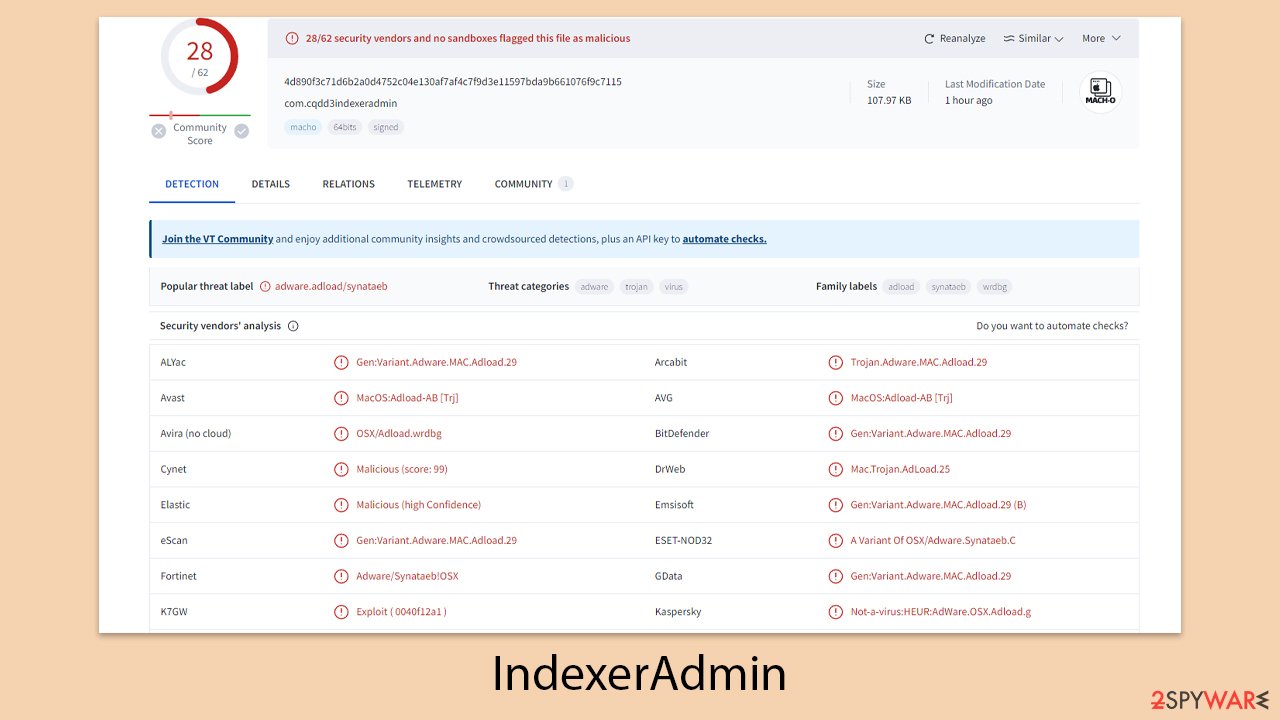Click the refresh icon on the Reanalyze button

(x=929, y=38)
